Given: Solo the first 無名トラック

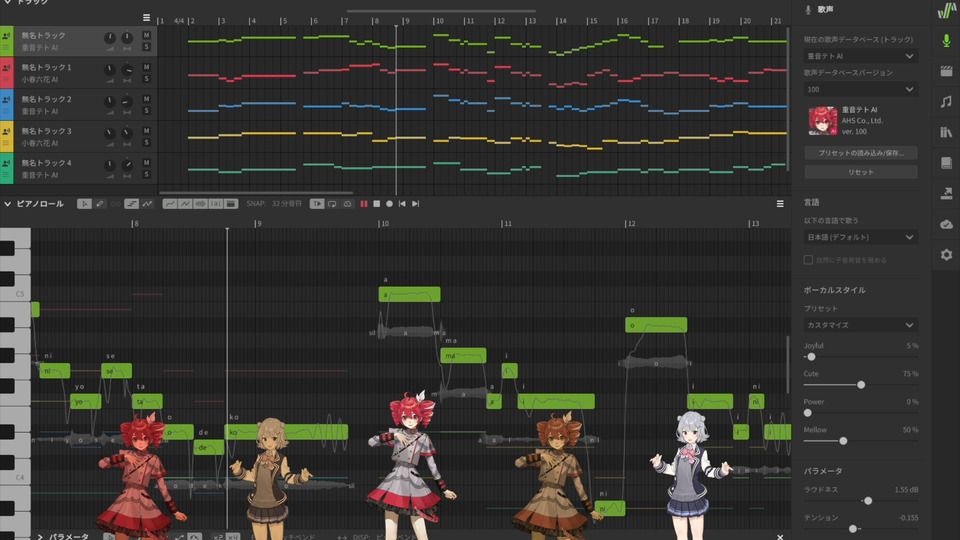Looking at the screenshot, I should point(146,47).
